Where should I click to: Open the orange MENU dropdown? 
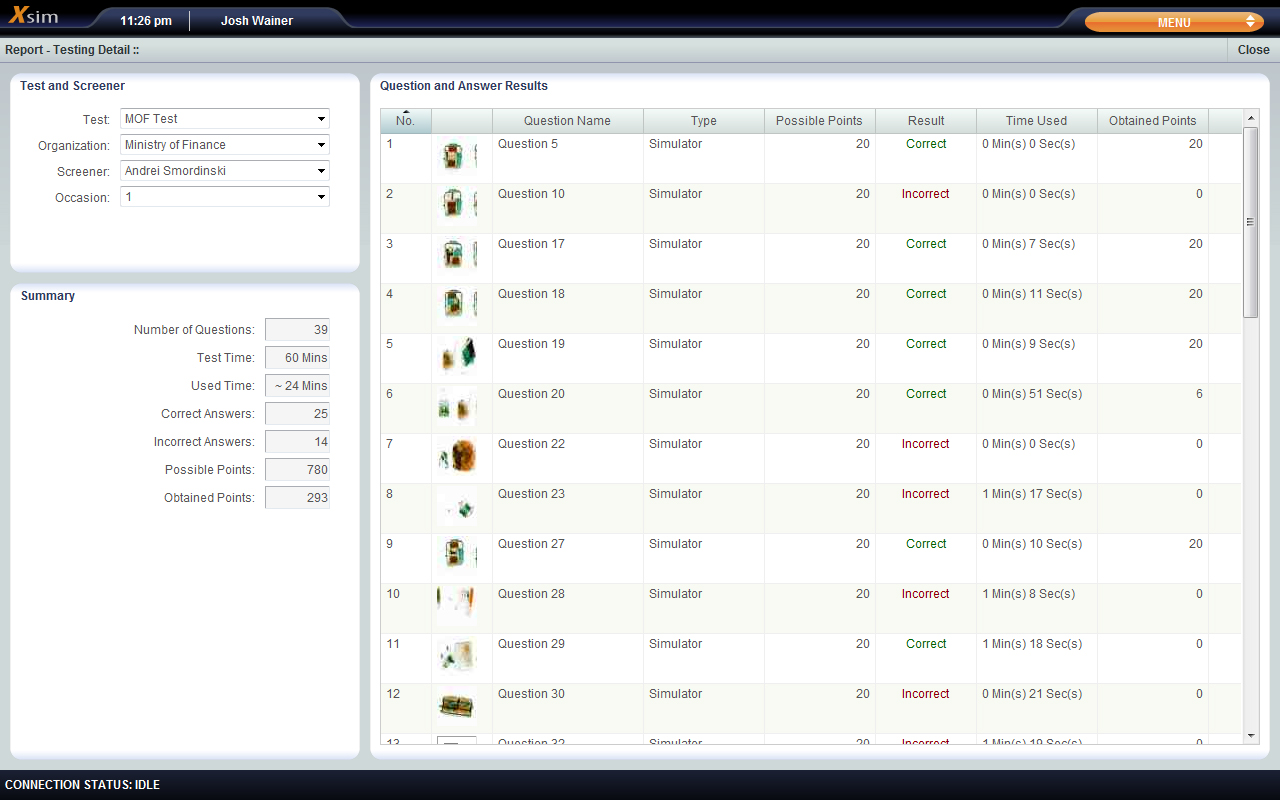pos(1174,22)
